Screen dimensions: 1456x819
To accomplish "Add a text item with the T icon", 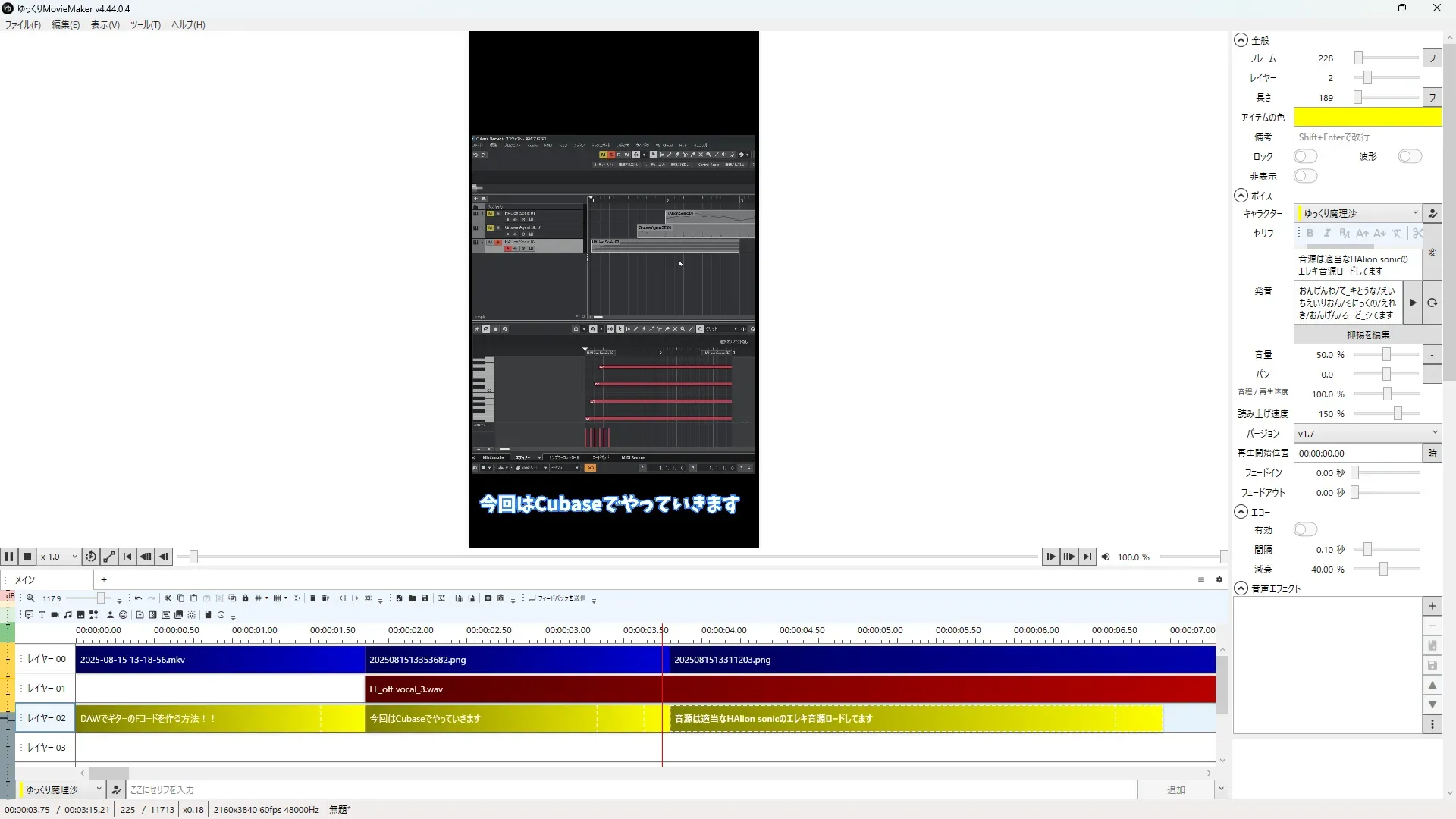I will (x=42, y=615).
